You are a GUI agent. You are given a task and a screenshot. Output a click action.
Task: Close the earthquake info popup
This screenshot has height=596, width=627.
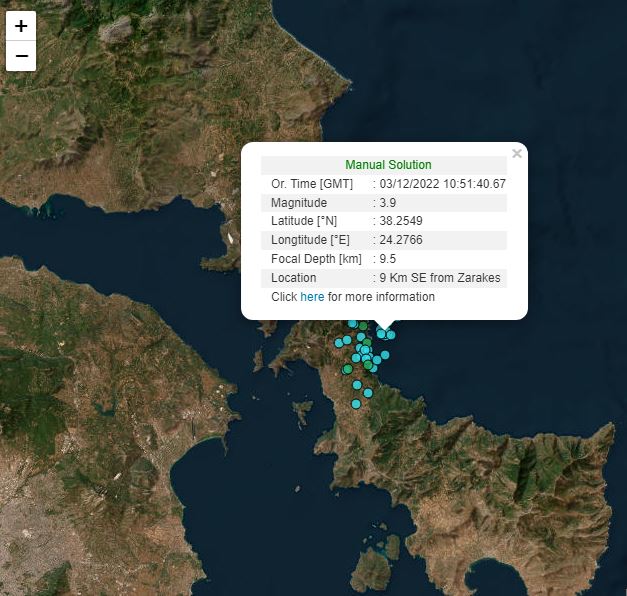pyautogui.click(x=516, y=154)
